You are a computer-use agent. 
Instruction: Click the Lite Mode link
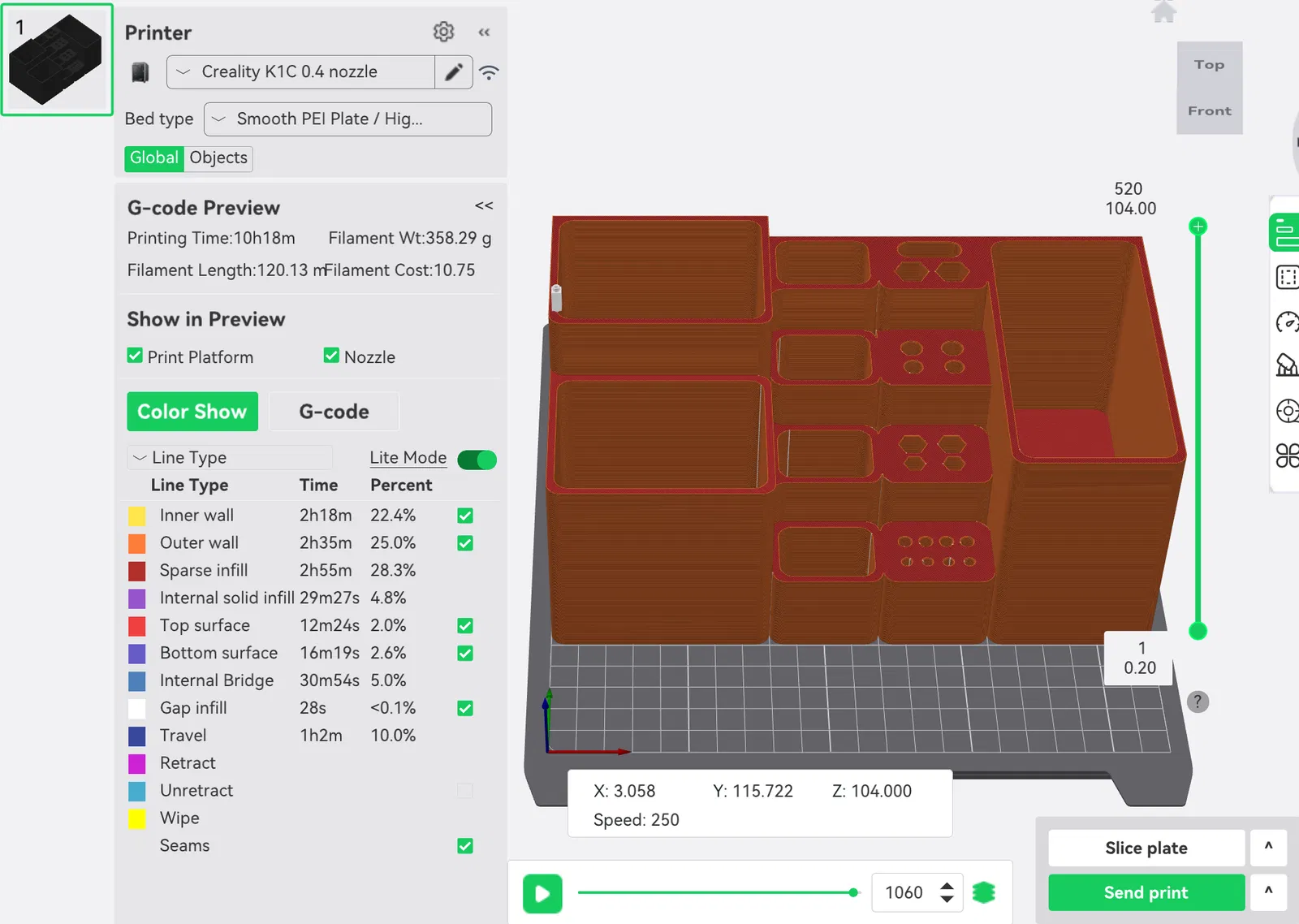408,458
